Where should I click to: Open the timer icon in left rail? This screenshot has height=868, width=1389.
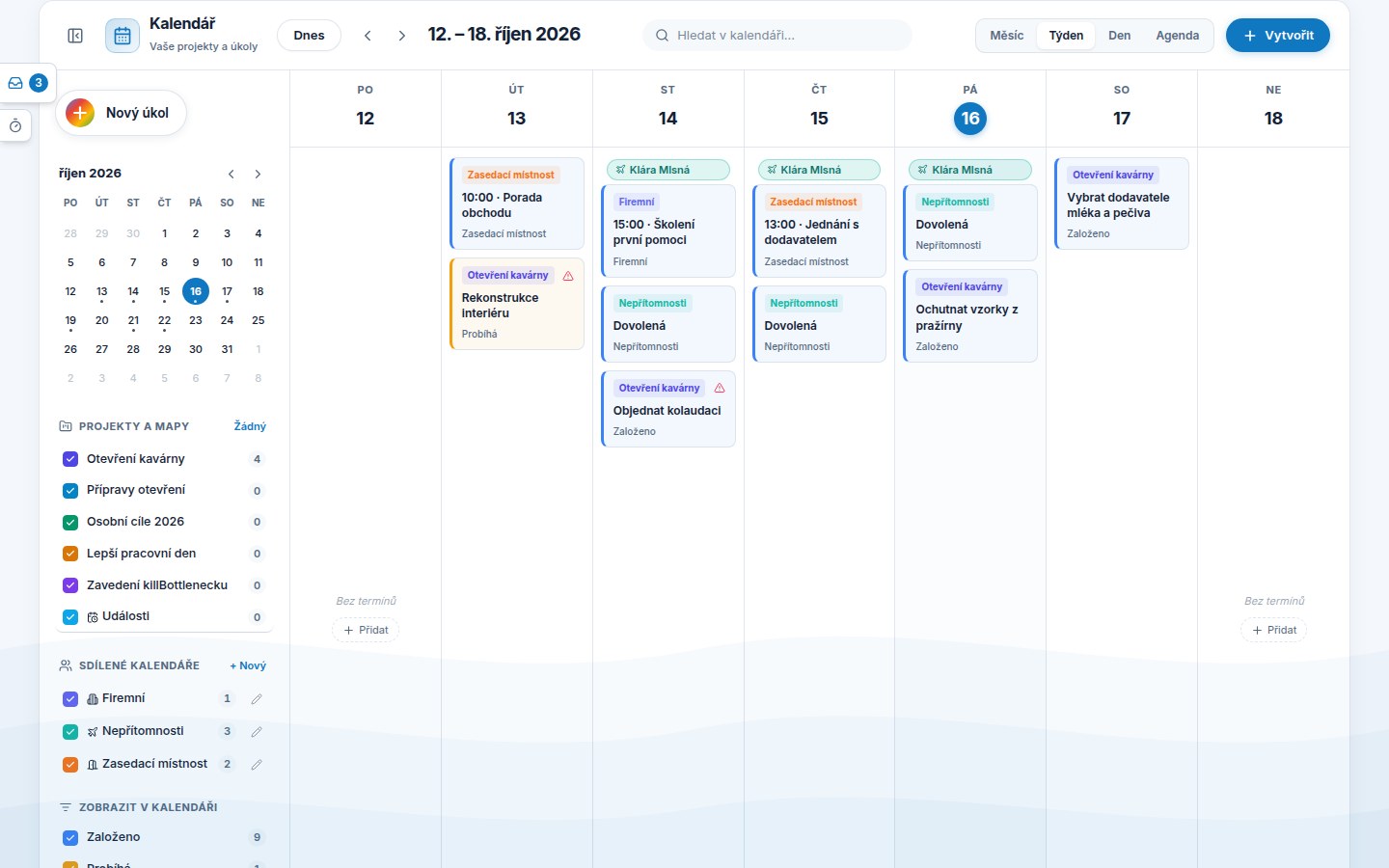click(15, 125)
